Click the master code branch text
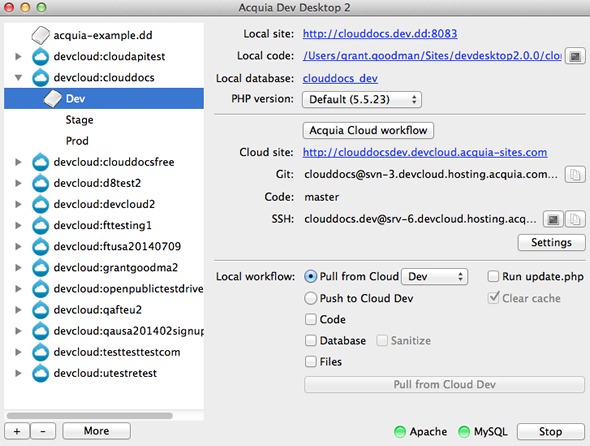The image size is (590, 446). (322, 197)
